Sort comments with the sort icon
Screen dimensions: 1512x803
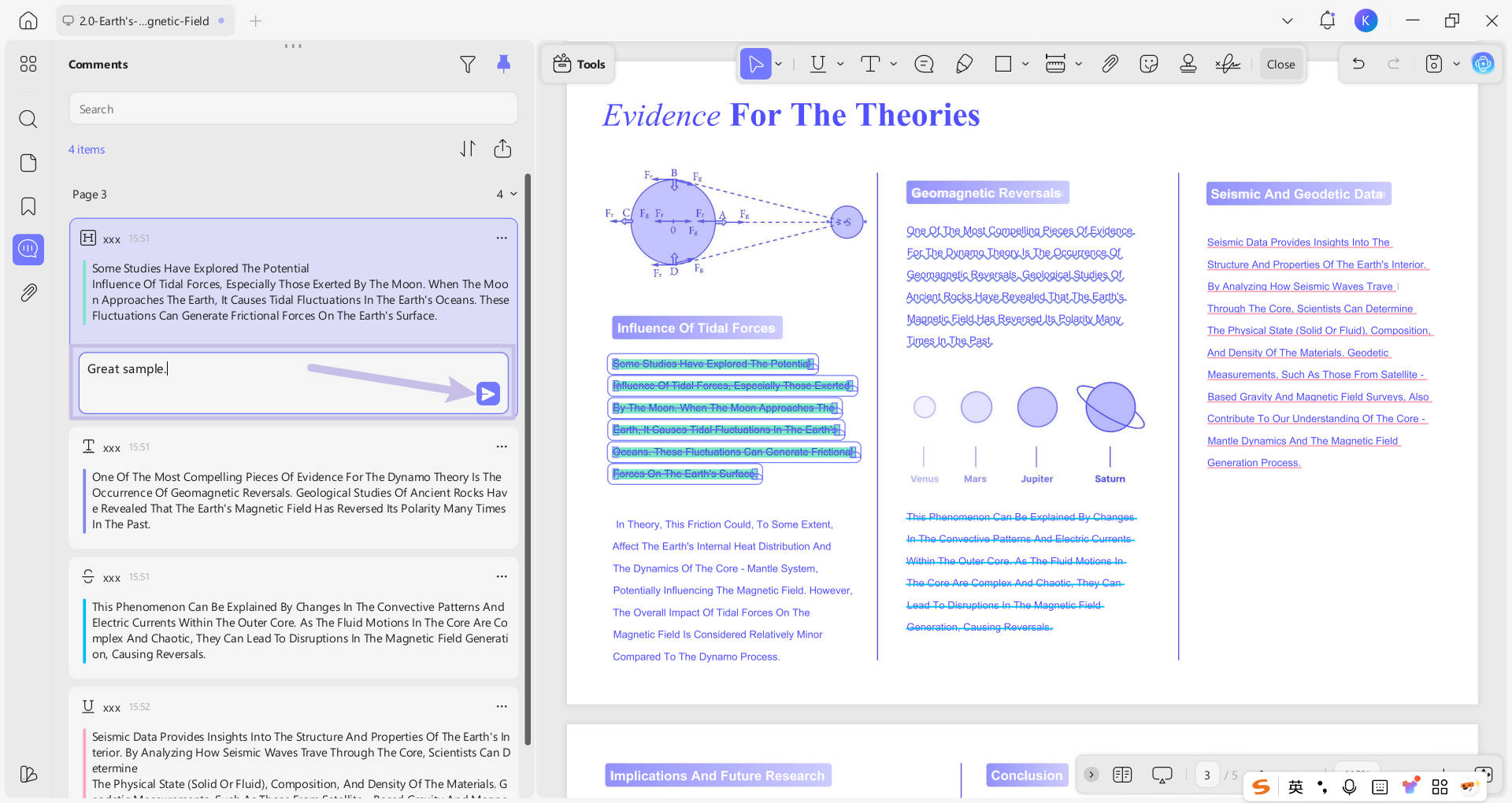468,149
